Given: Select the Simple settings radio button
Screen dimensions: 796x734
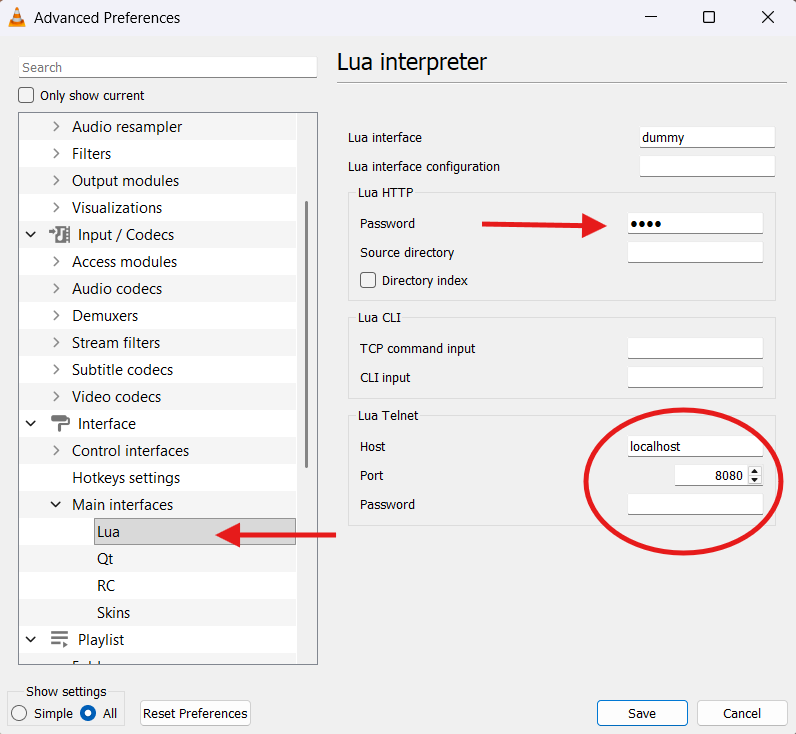Looking at the screenshot, I should (x=19, y=713).
